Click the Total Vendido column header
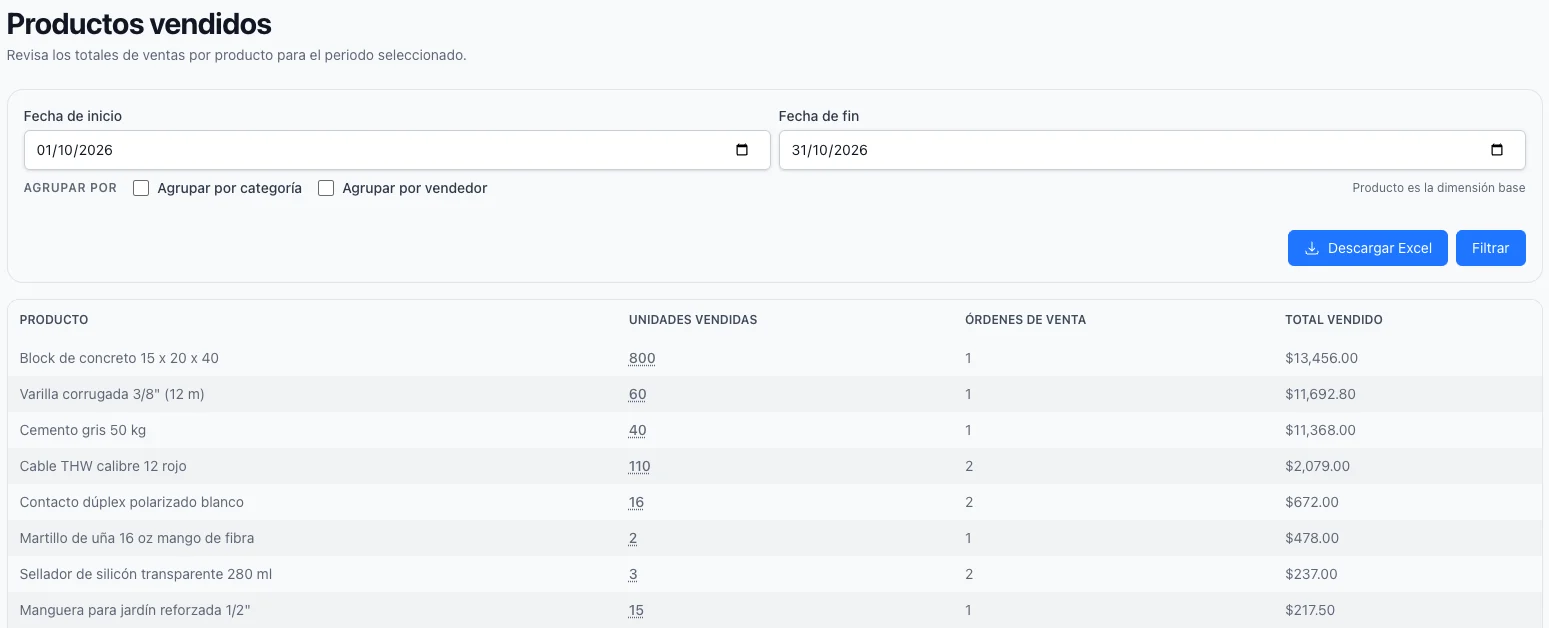This screenshot has width=1549, height=628. click(1334, 320)
